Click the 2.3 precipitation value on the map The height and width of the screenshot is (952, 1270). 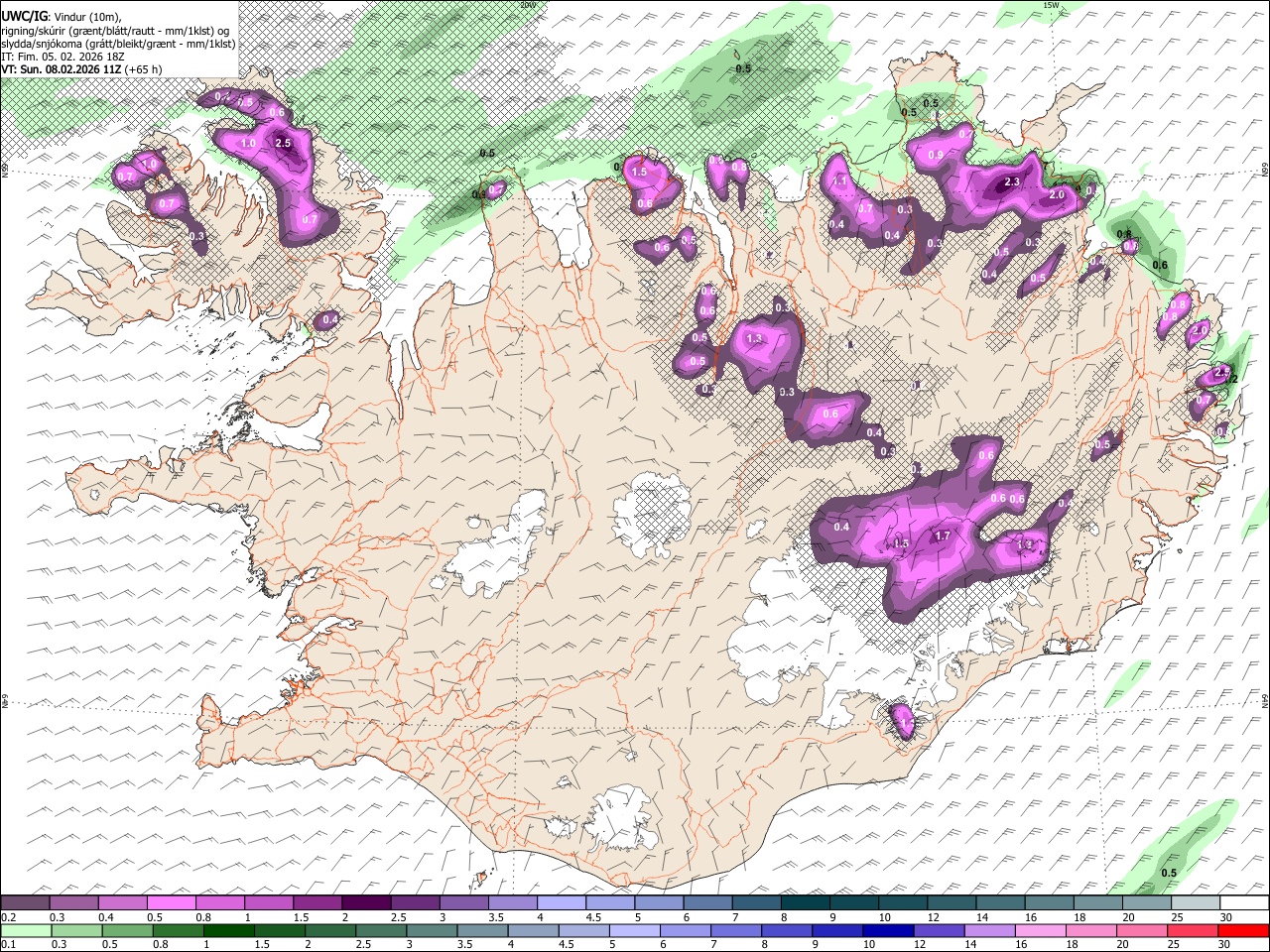point(1012,182)
